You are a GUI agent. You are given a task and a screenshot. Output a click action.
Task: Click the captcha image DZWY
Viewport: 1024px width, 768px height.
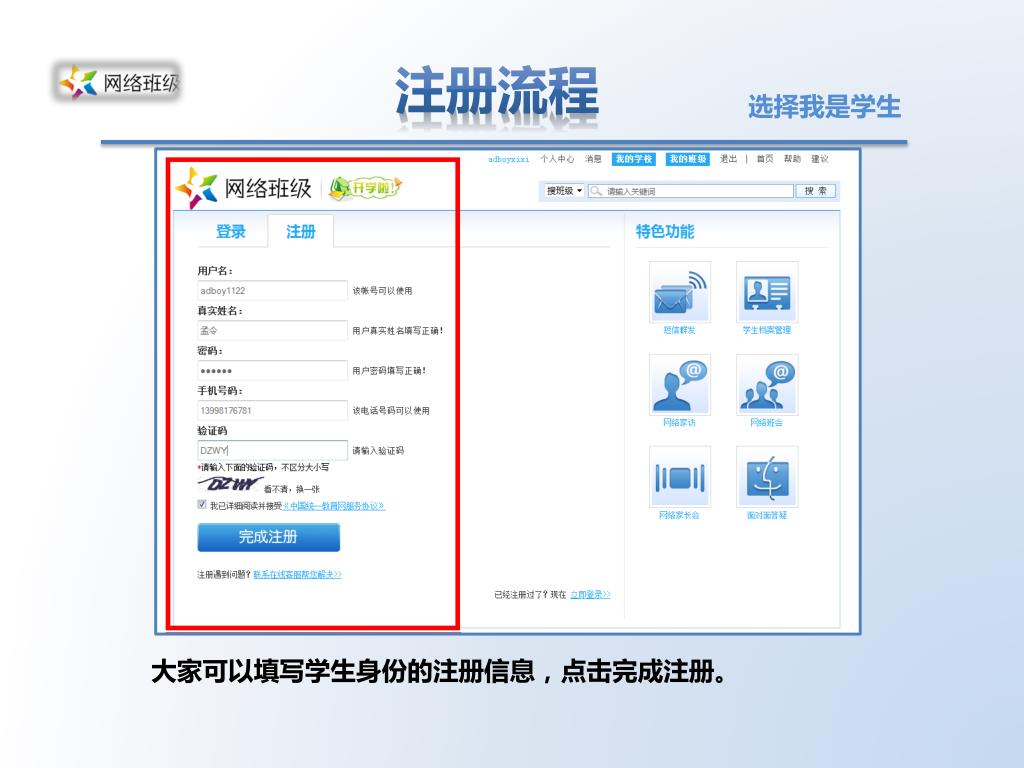pos(231,484)
